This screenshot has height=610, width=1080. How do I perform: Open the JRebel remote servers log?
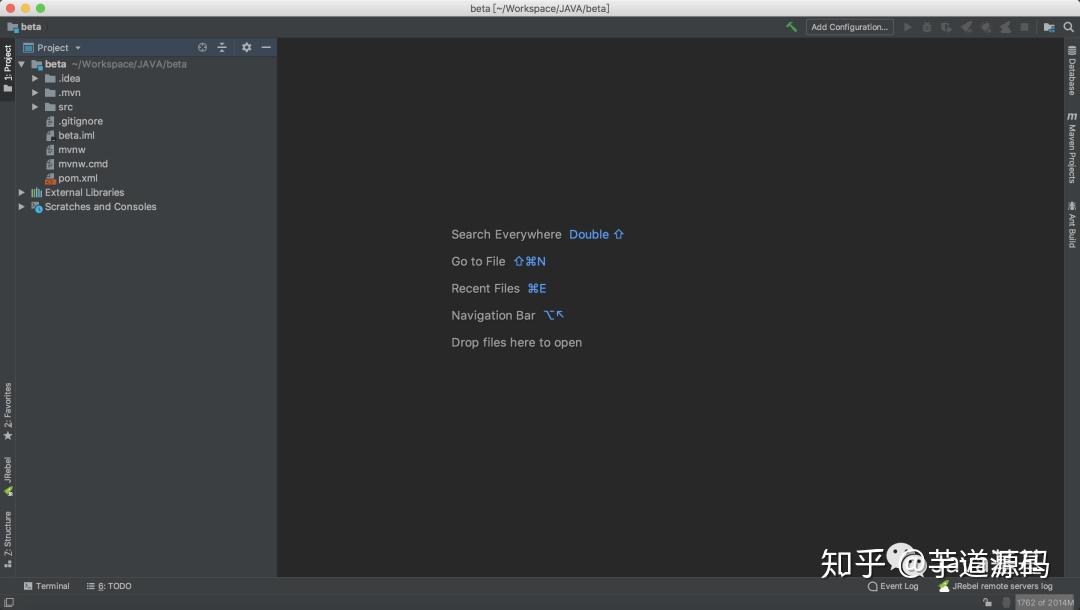point(996,586)
